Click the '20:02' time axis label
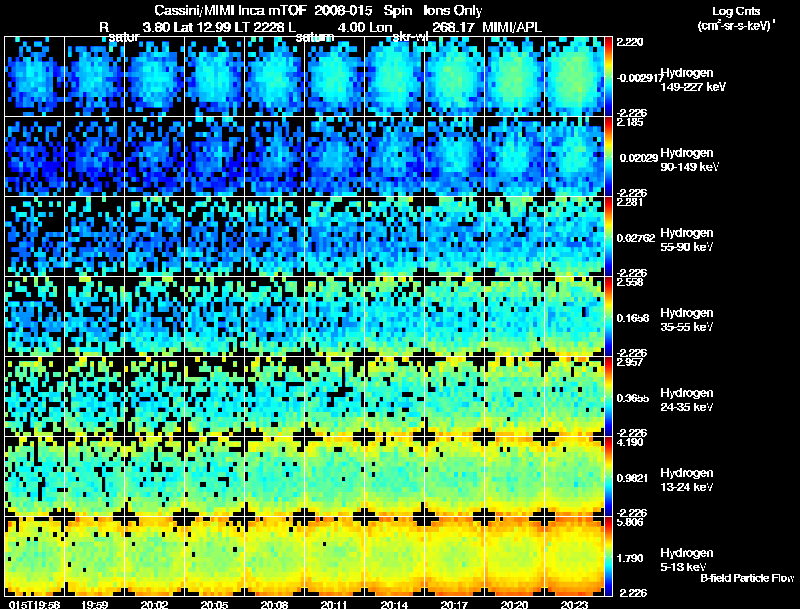800x609 pixels. click(154, 604)
